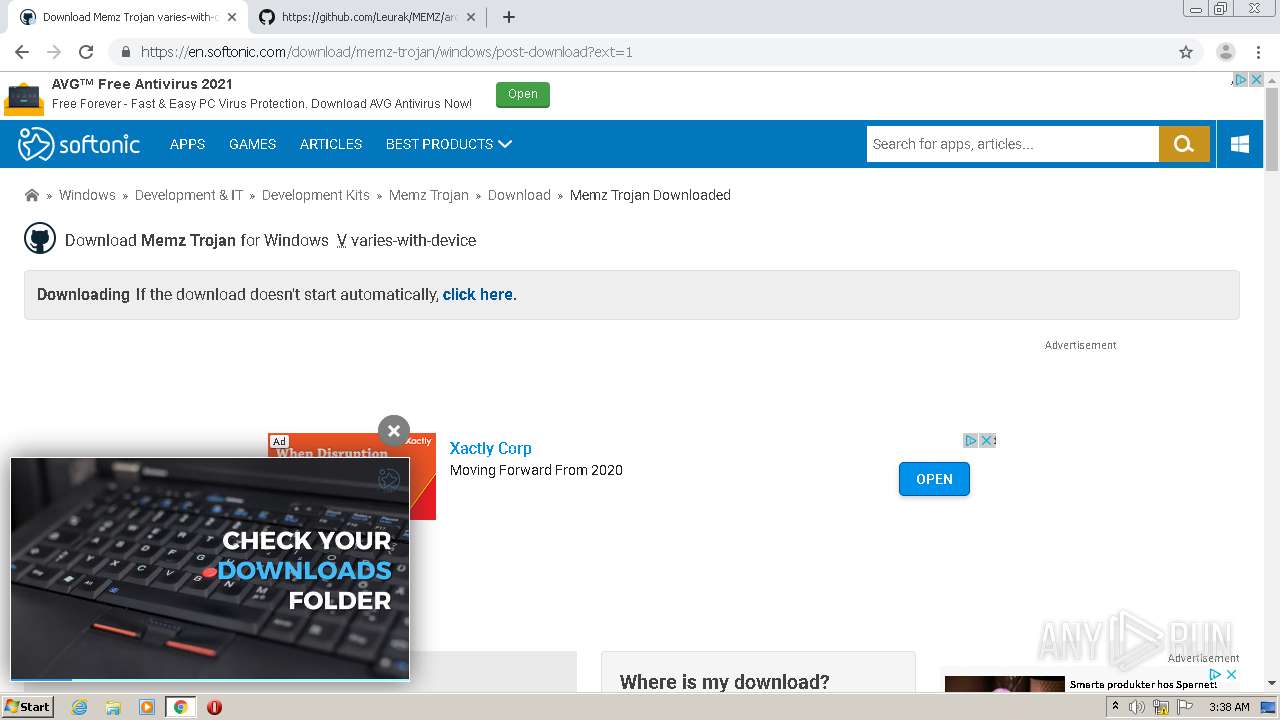Go back using browser back arrow
The image size is (1280, 720).
22,52
